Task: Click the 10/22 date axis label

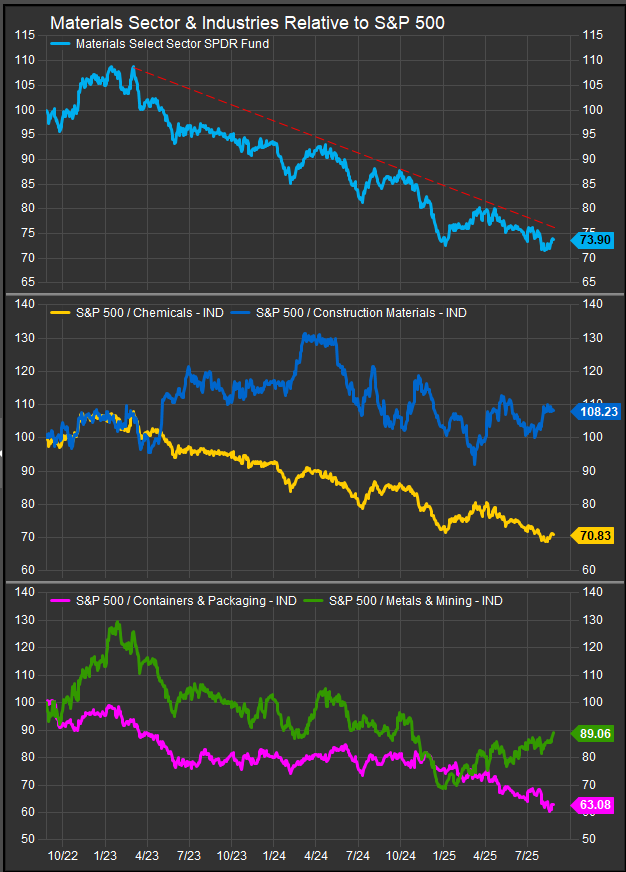Action: point(62,857)
